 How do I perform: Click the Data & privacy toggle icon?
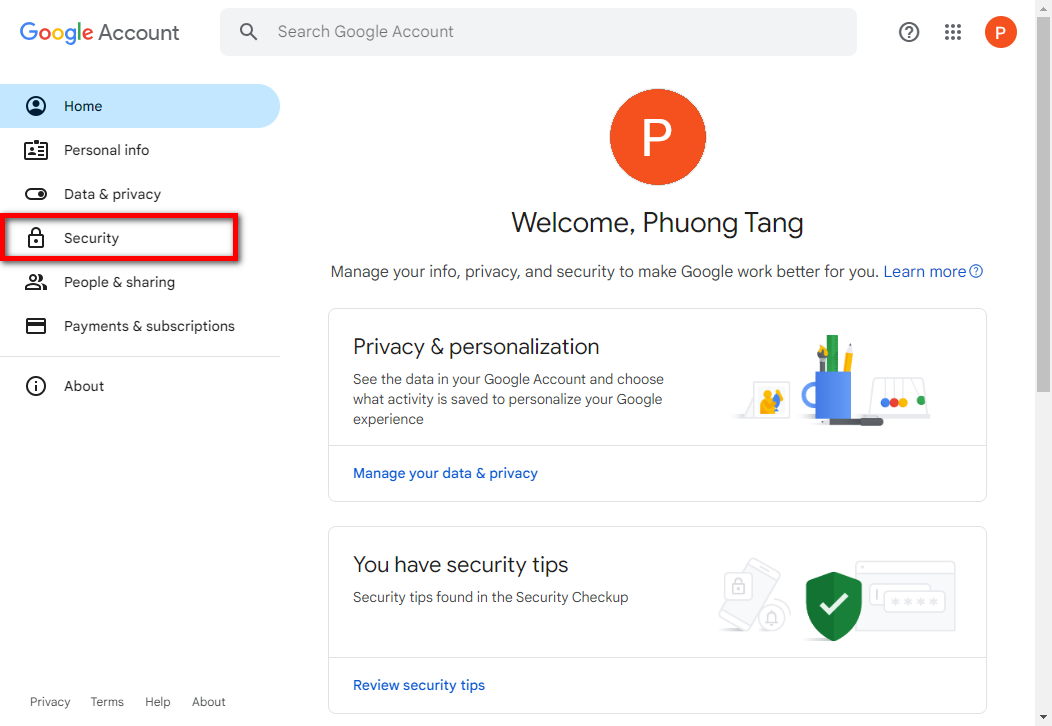pos(36,194)
